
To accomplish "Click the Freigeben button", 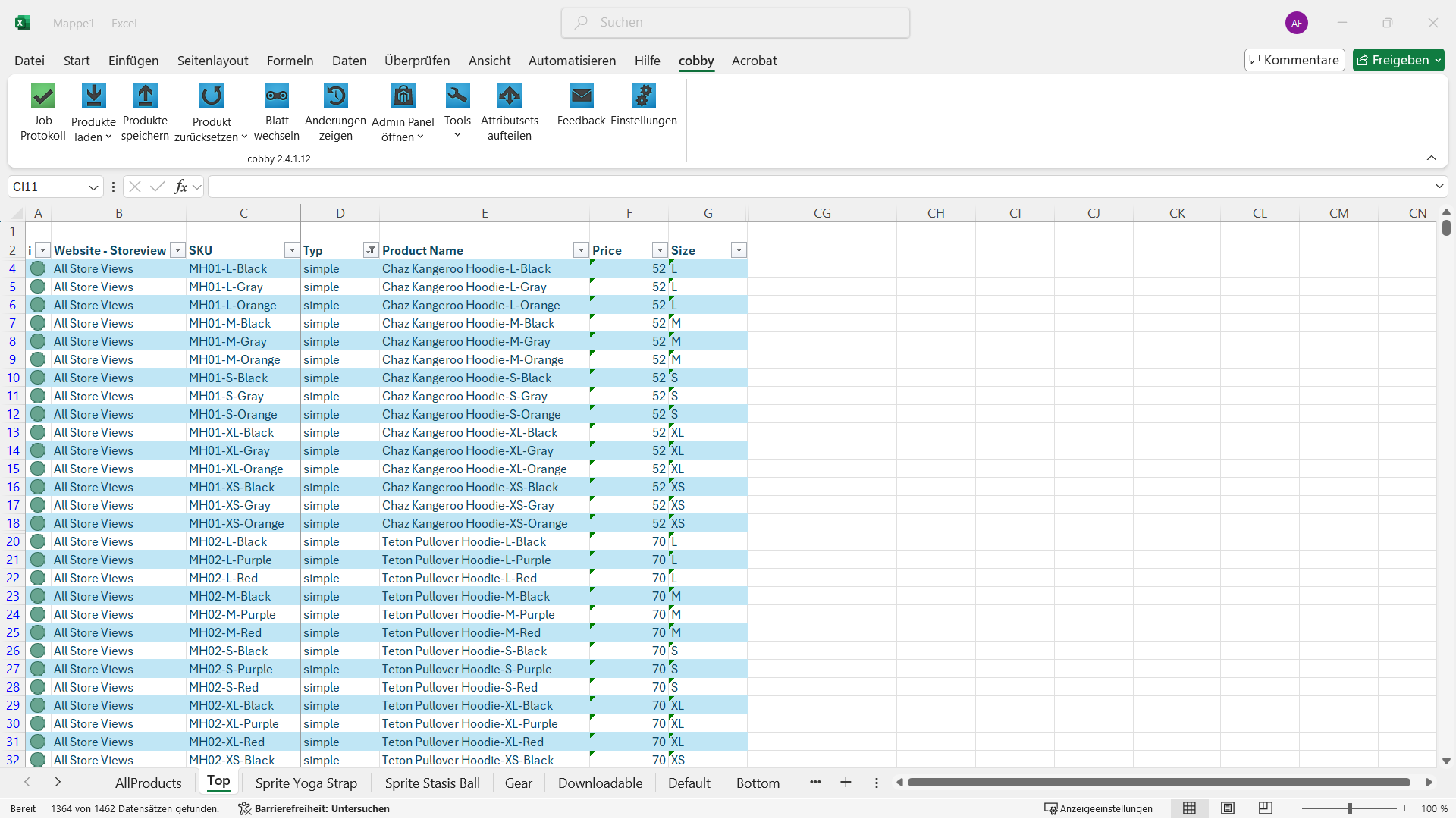I will (1394, 60).
